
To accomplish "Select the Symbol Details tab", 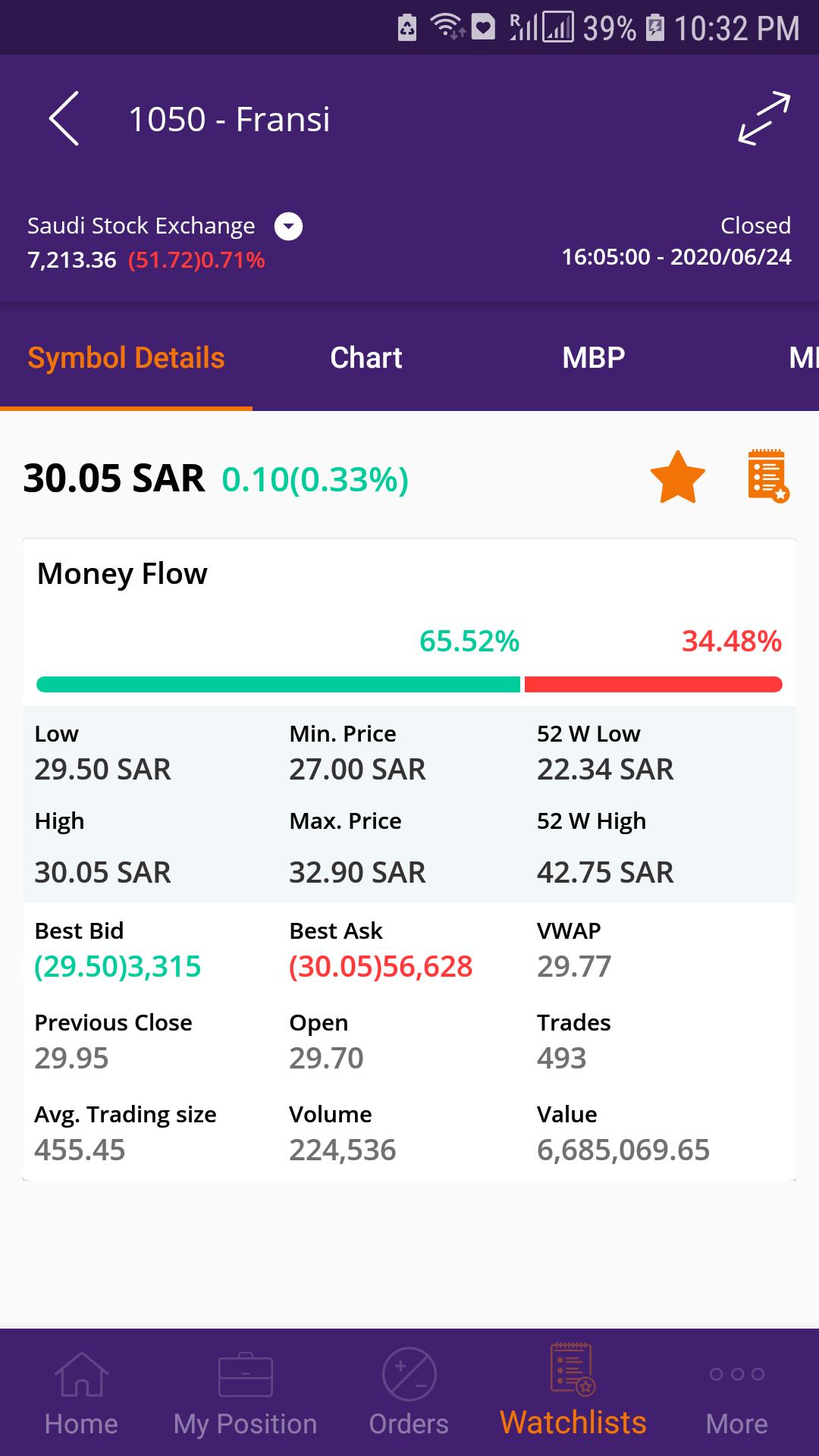I will click(126, 357).
